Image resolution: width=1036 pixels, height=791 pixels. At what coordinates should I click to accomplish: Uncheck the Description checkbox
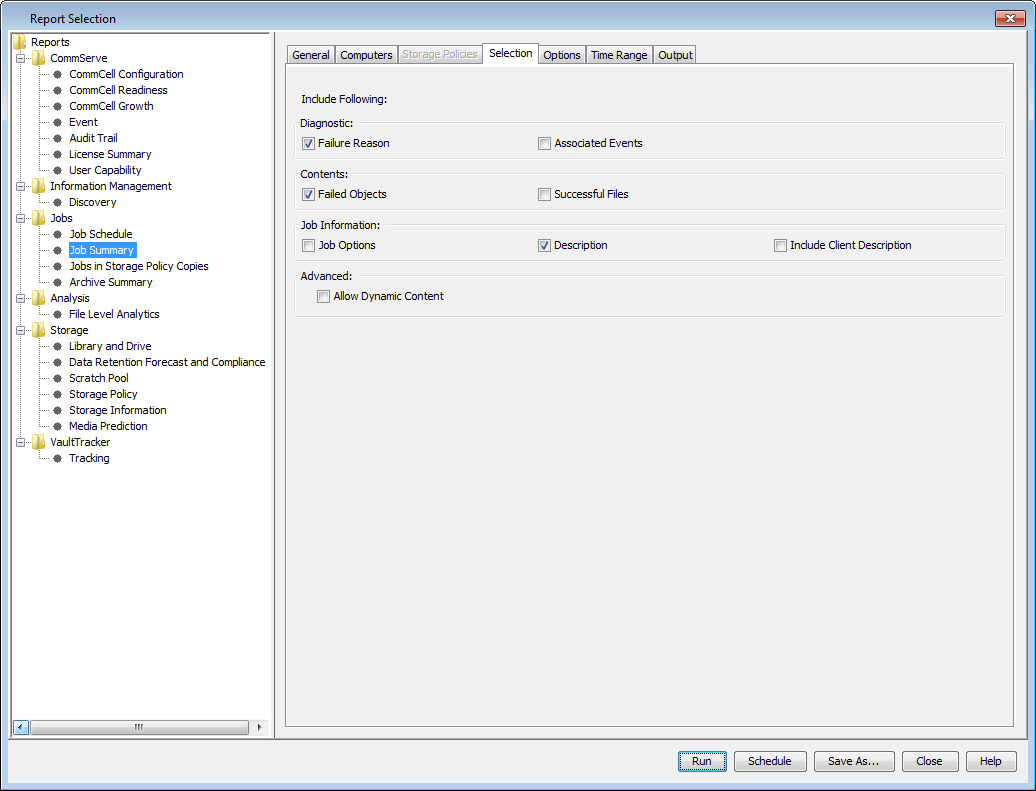(544, 245)
